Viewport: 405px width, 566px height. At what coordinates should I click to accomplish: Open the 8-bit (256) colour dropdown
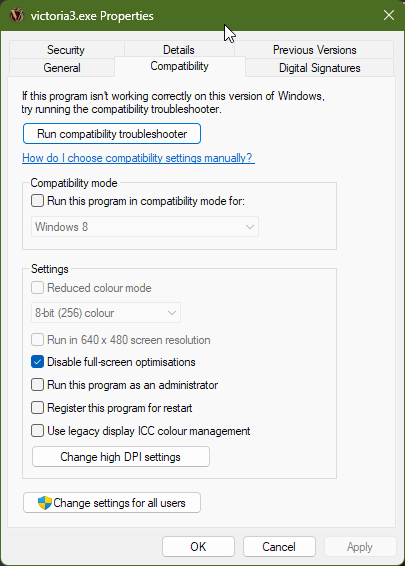pyautogui.click(x=106, y=313)
